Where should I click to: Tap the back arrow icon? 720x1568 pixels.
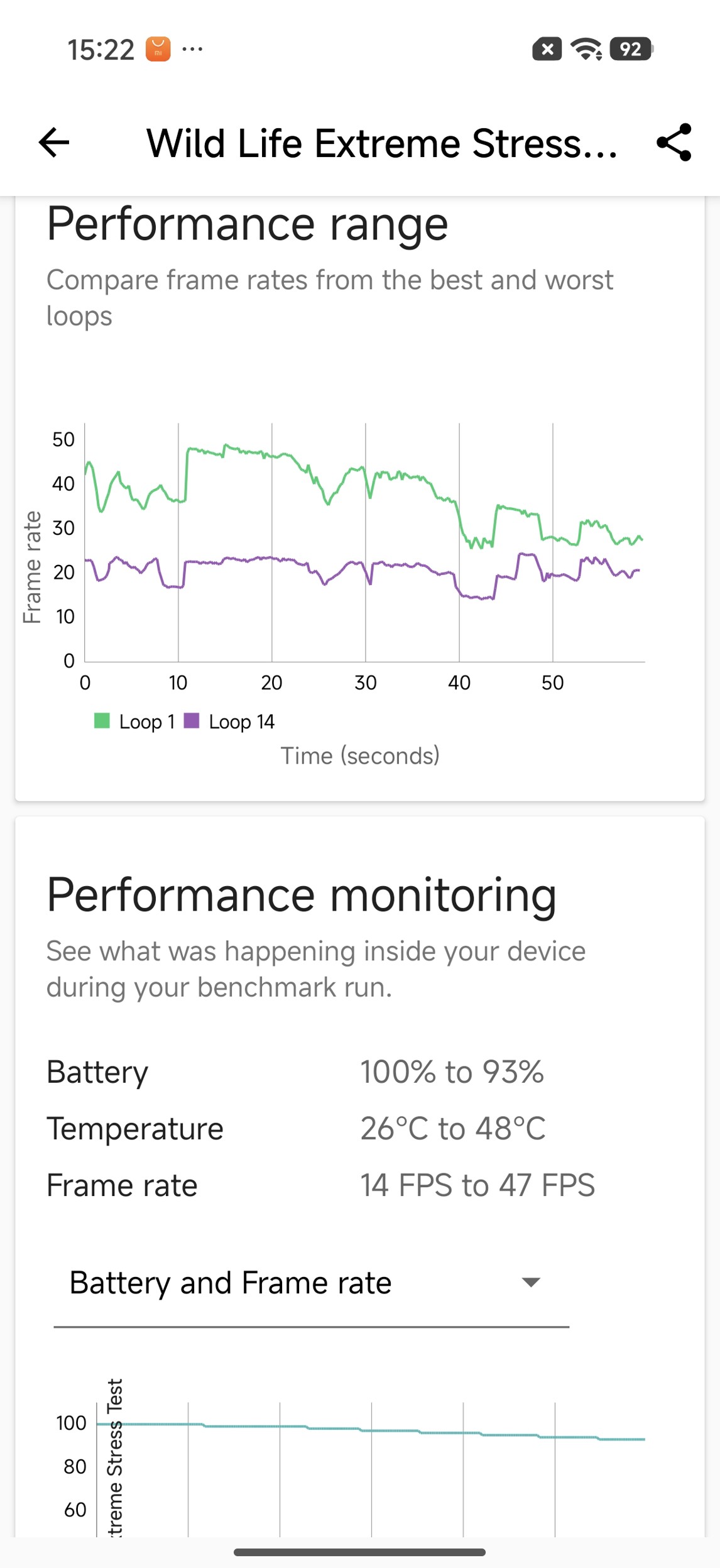(54, 142)
